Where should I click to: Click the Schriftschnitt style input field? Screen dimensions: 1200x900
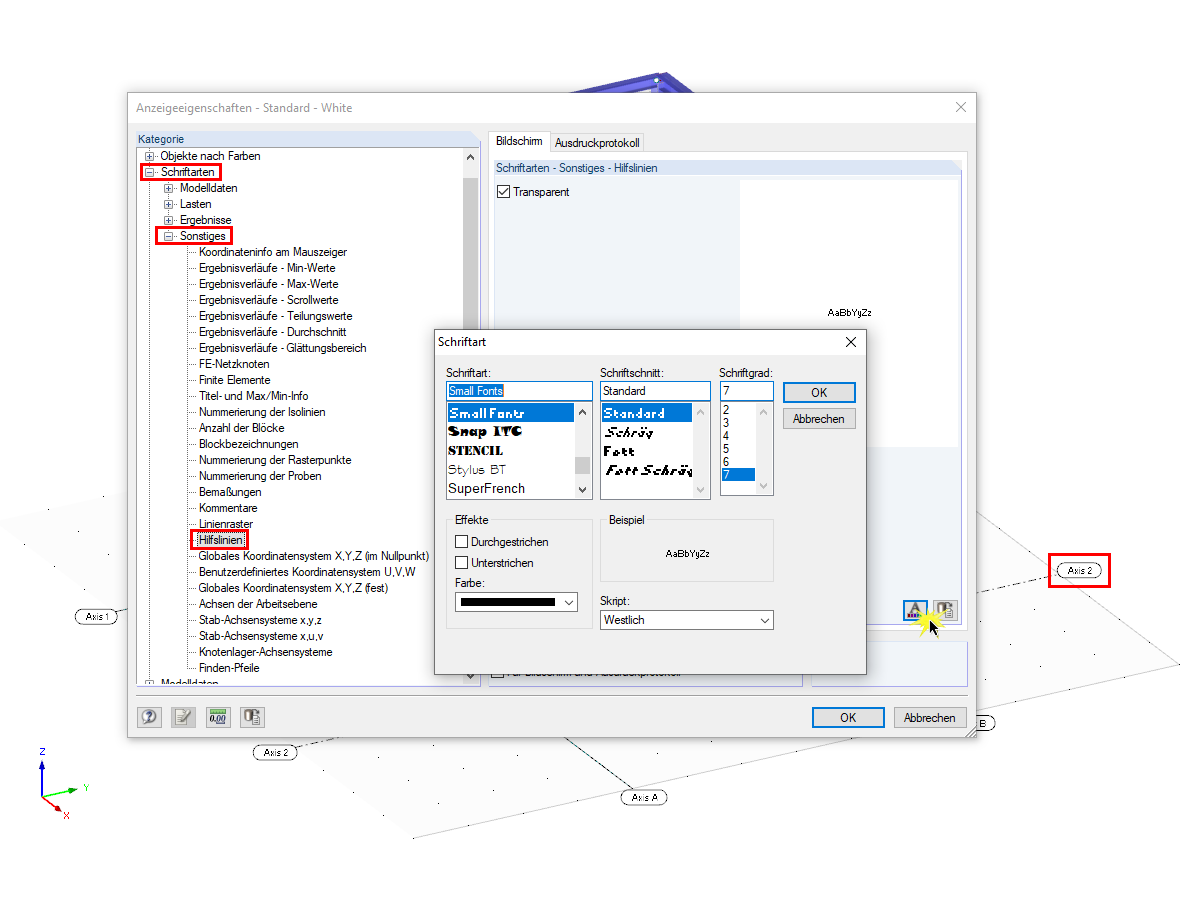coord(655,391)
